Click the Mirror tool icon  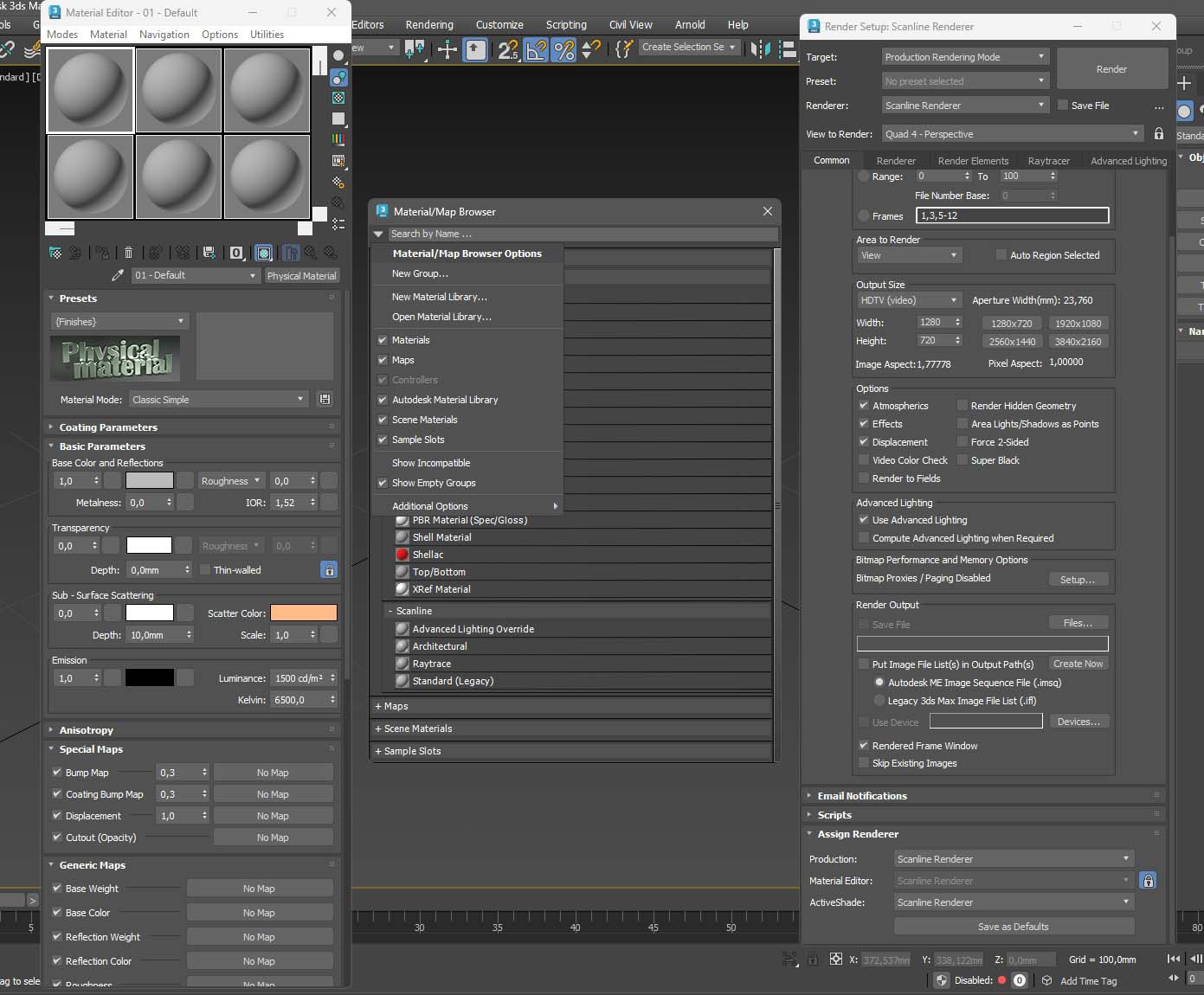click(x=761, y=49)
